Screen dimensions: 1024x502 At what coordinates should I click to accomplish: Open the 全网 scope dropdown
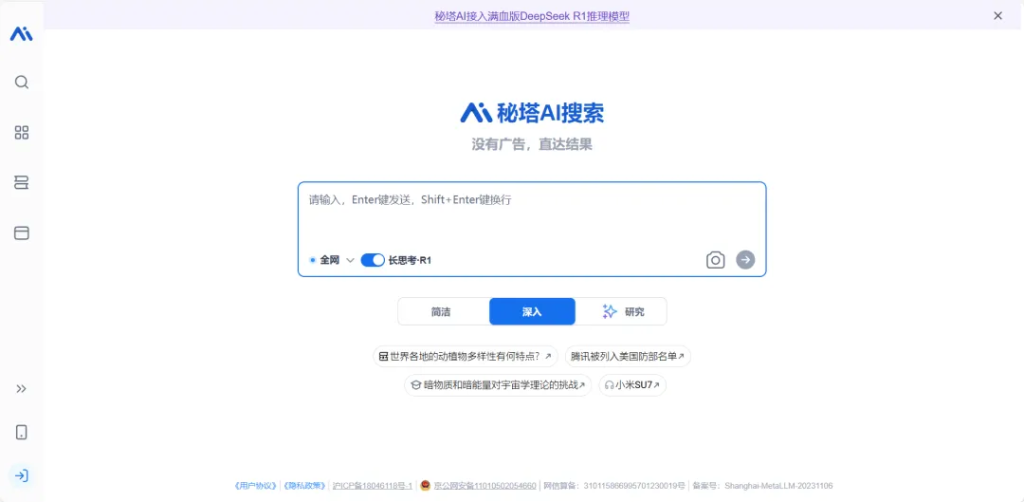pyautogui.click(x=332, y=260)
